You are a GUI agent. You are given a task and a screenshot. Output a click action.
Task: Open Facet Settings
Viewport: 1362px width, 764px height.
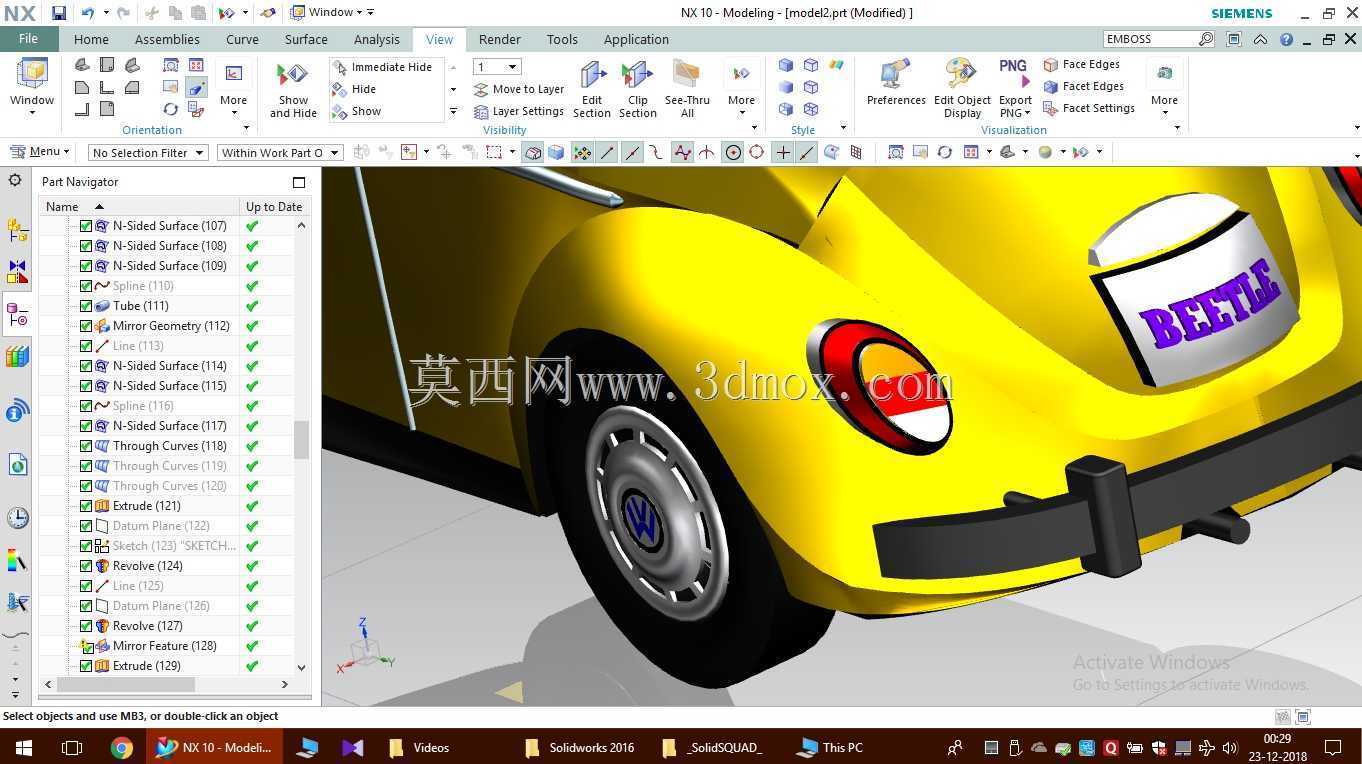pyautogui.click(x=1088, y=108)
